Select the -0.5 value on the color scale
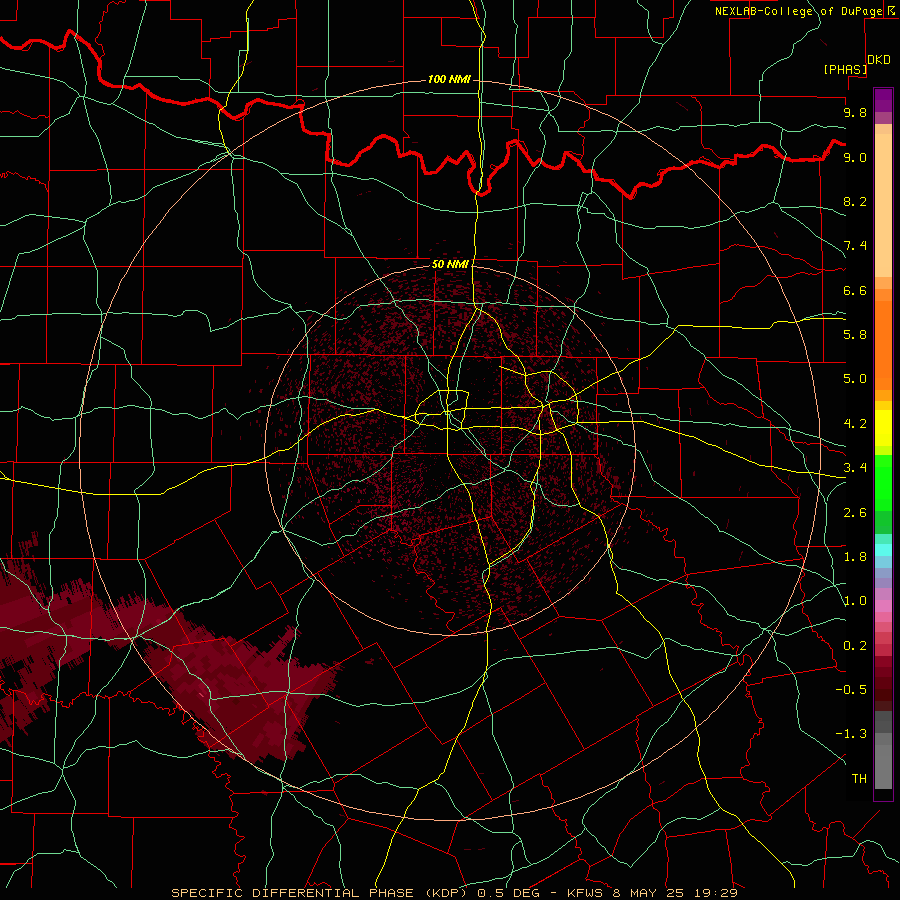 coord(851,690)
